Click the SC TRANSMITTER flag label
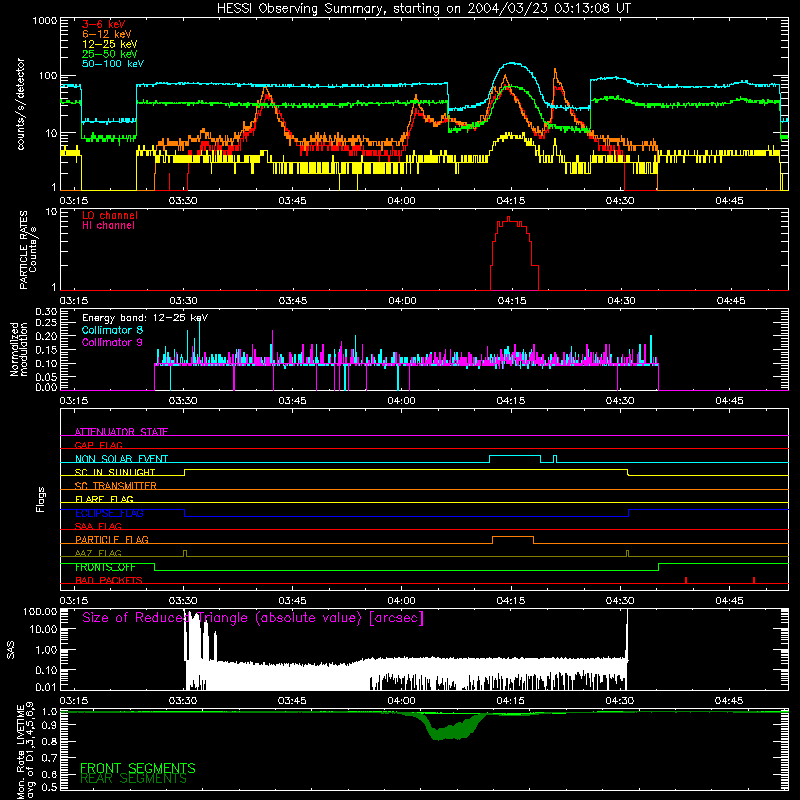Viewport: 800px width, 800px height. tap(116, 486)
